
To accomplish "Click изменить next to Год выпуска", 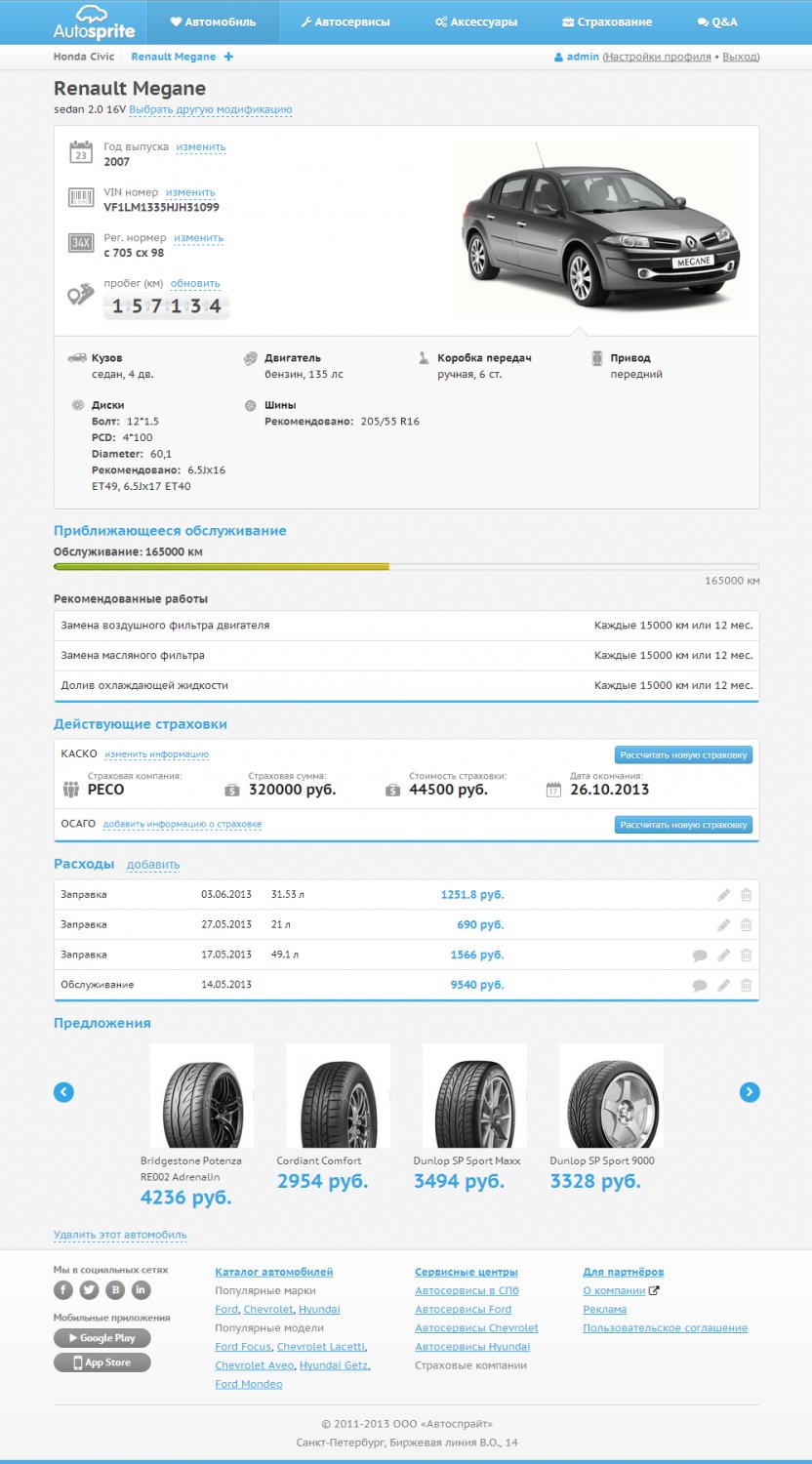I will coord(201,147).
